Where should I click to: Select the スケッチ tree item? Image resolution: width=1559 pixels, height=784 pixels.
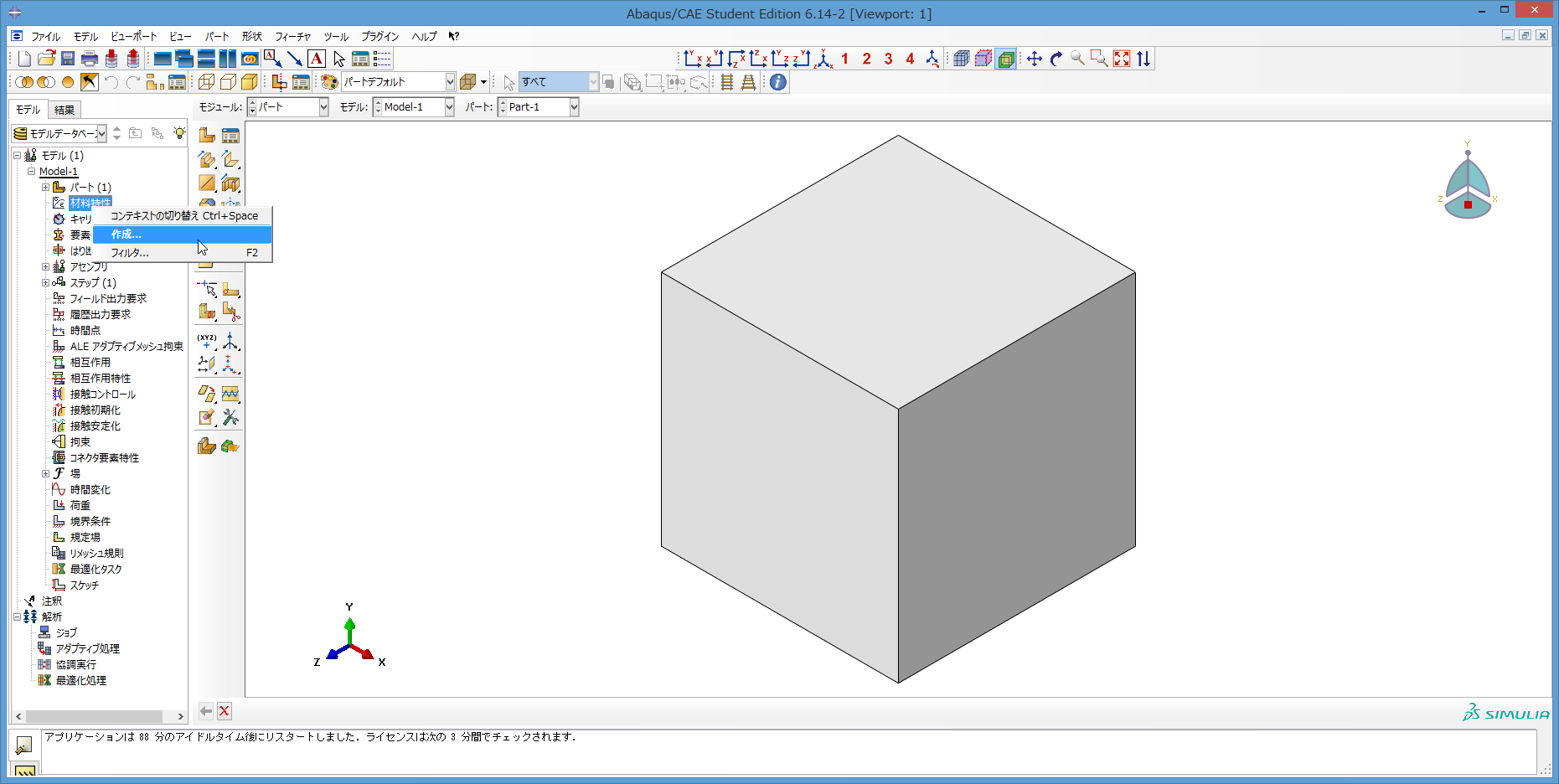pos(85,585)
